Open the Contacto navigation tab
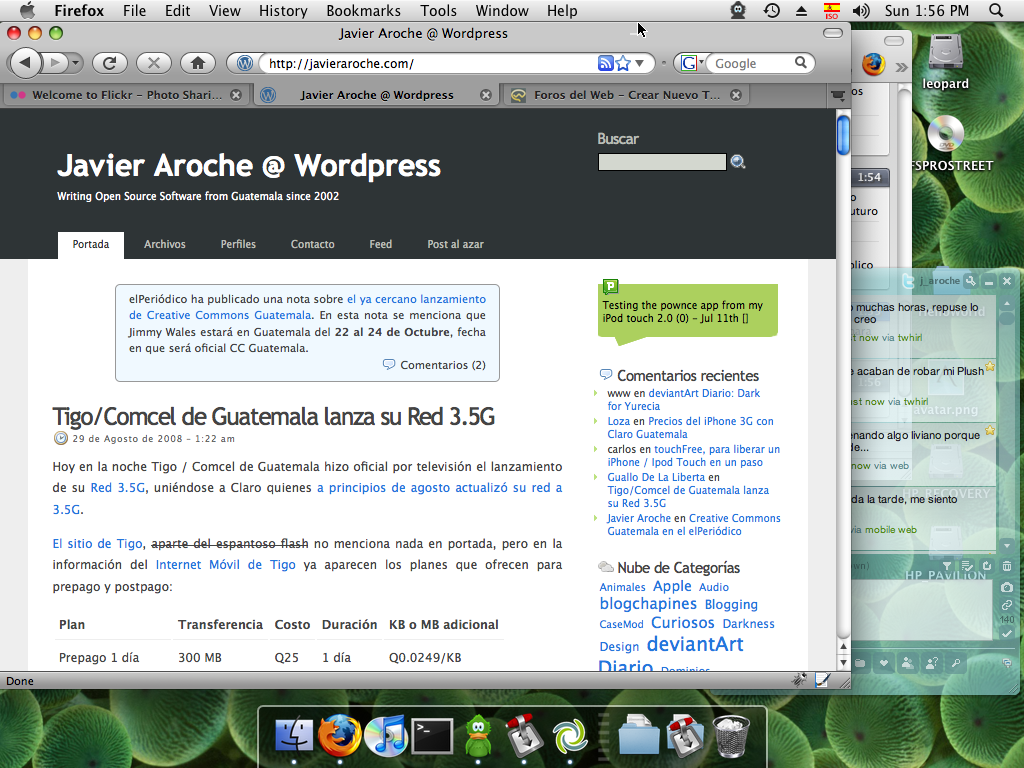This screenshot has width=1024, height=768. tap(312, 244)
